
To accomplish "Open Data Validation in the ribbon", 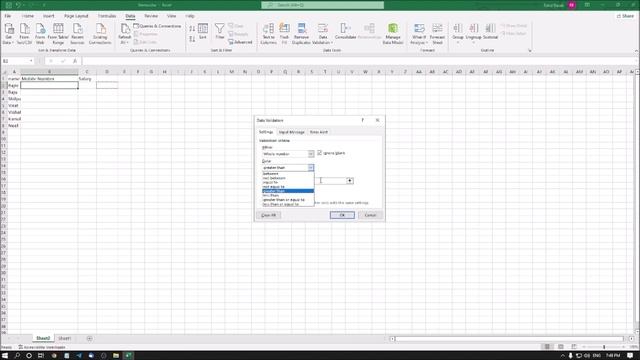I will (x=322, y=34).
